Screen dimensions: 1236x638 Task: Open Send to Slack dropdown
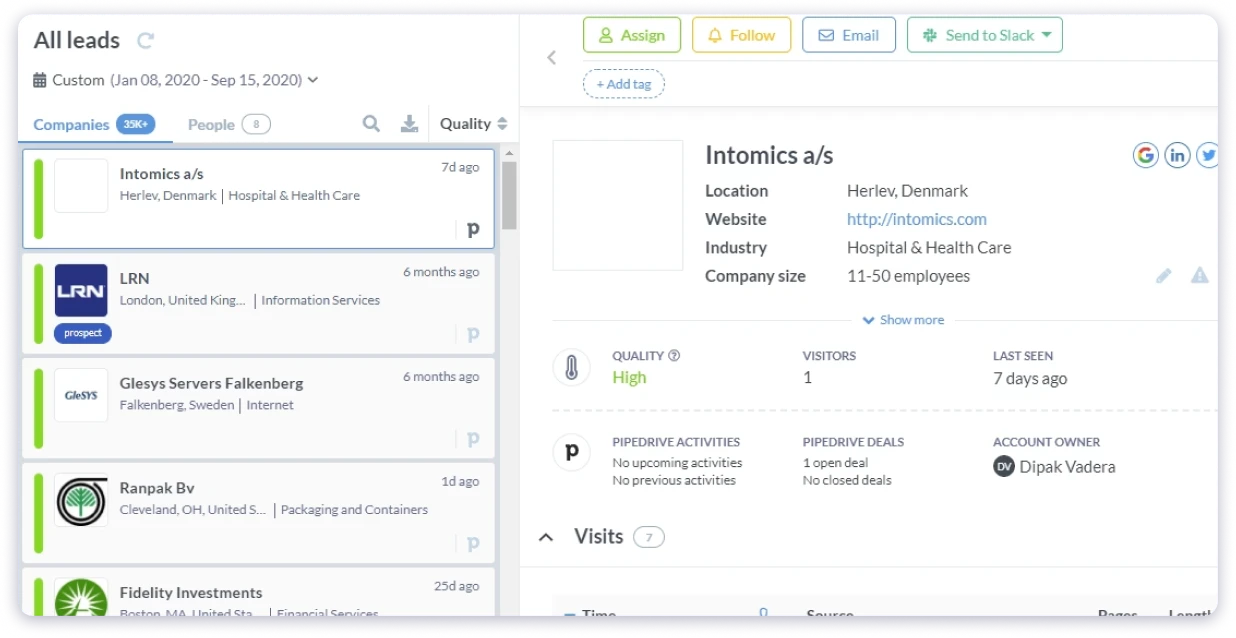tap(984, 35)
